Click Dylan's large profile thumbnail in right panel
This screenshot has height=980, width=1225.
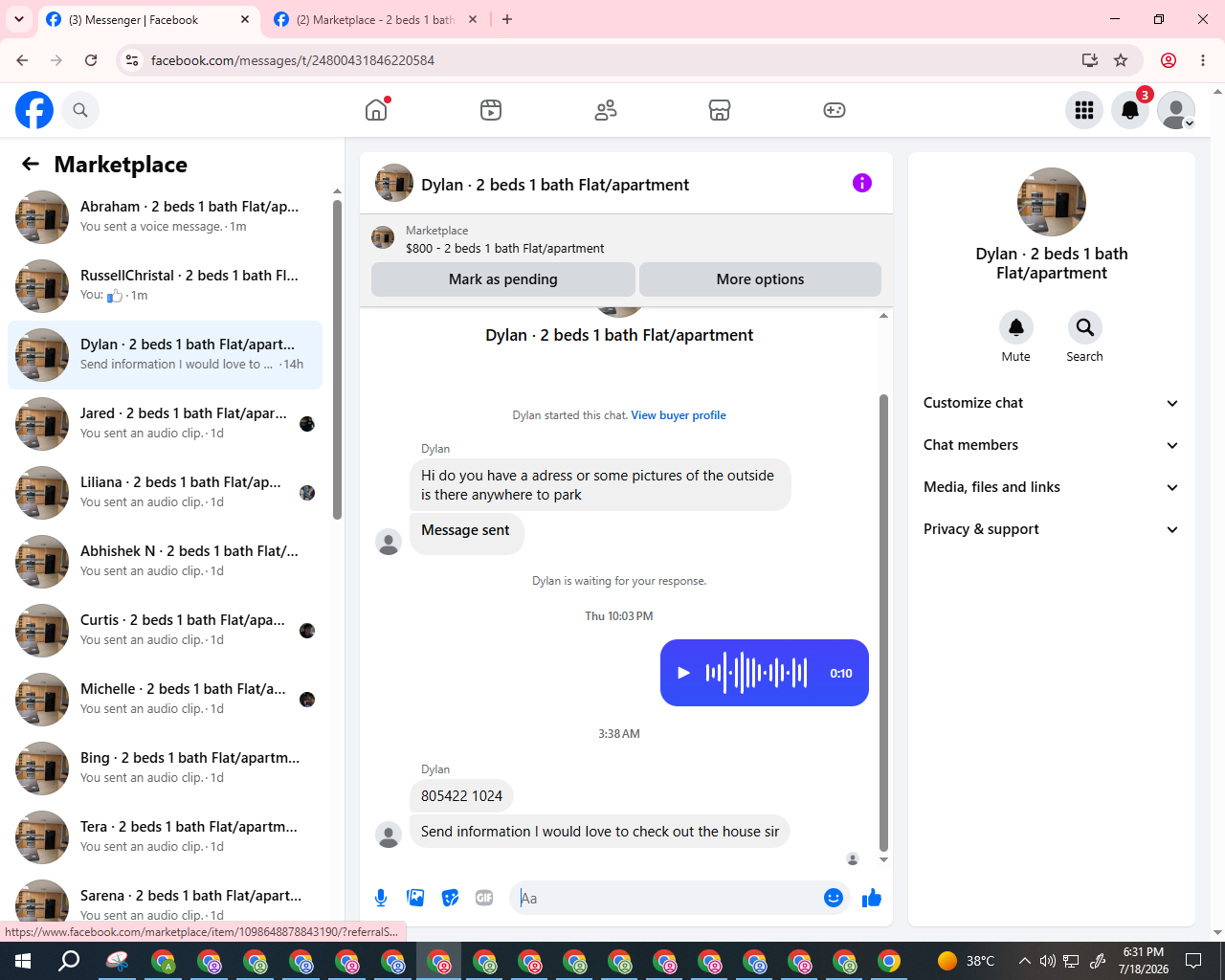point(1052,202)
